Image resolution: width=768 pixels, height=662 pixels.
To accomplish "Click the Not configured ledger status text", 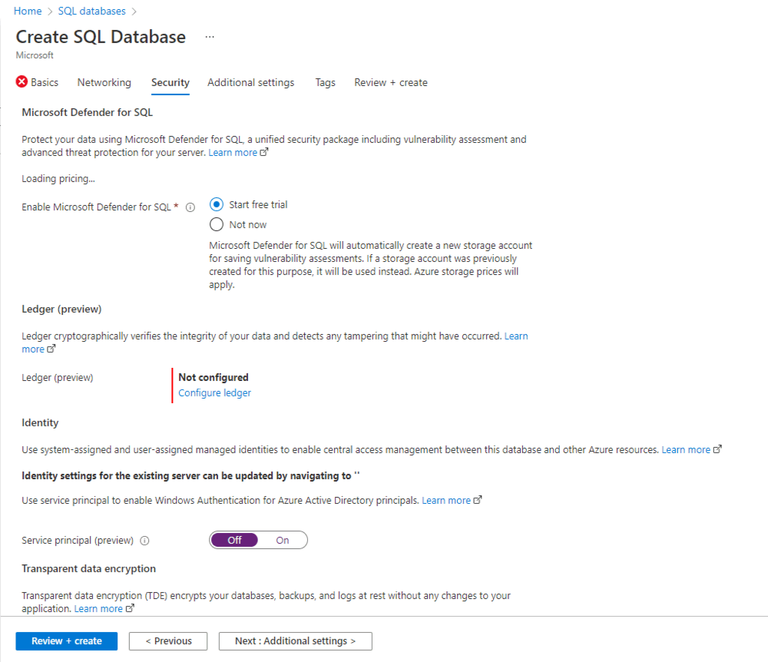I will tap(213, 378).
